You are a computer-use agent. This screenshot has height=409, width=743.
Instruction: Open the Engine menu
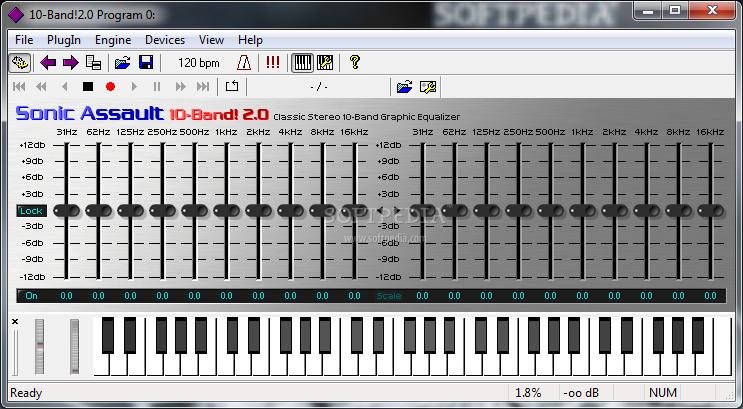point(113,40)
